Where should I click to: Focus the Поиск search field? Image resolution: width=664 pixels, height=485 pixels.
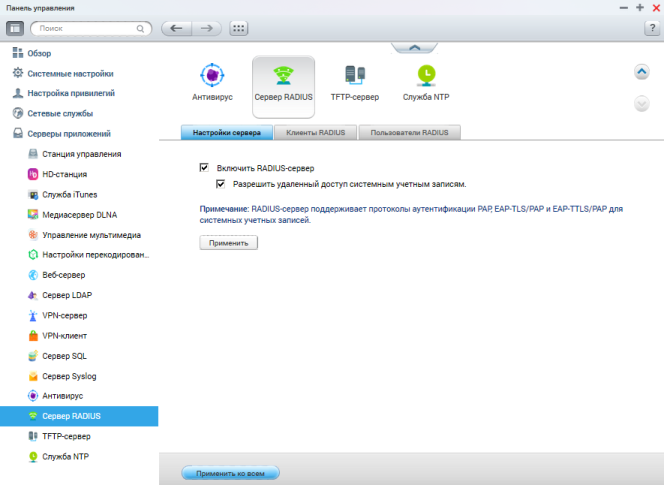(91, 28)
